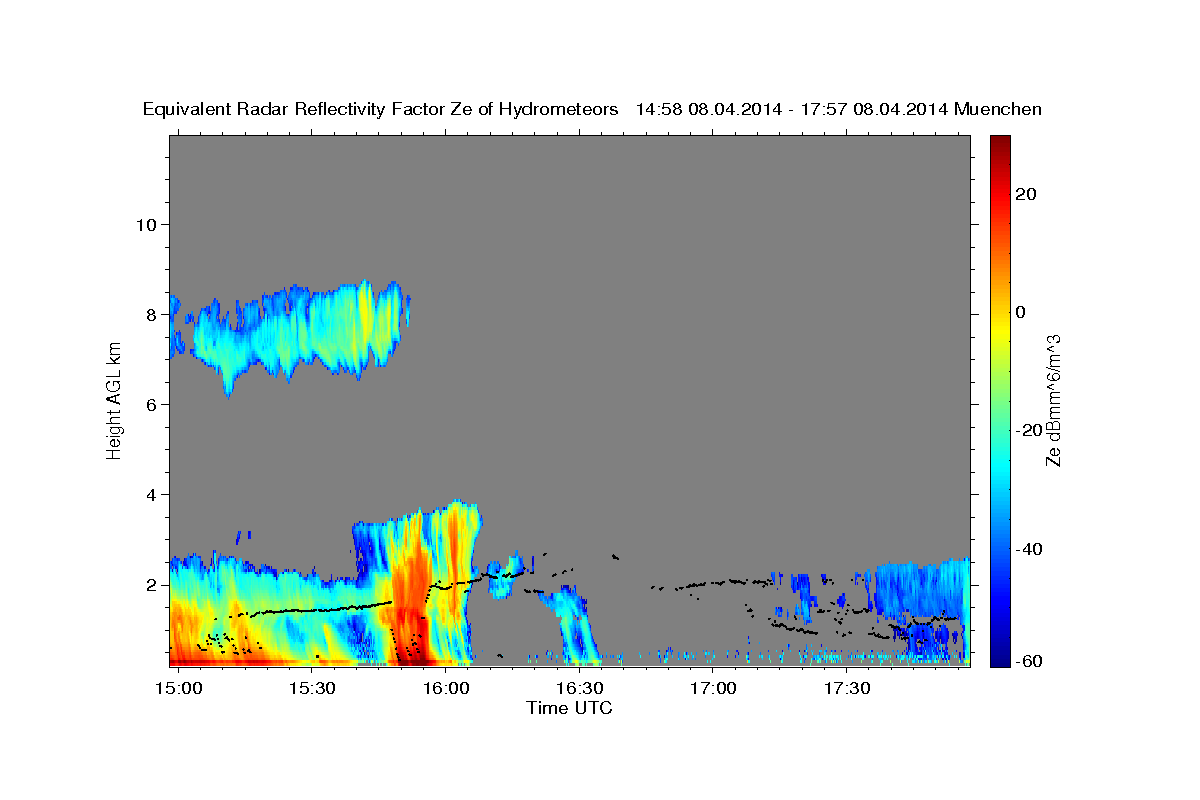Click the colorbar label "Ze dBmm^6/m^3"
This screenshot has height=800, width=1200.
(x=1053, y=400)
